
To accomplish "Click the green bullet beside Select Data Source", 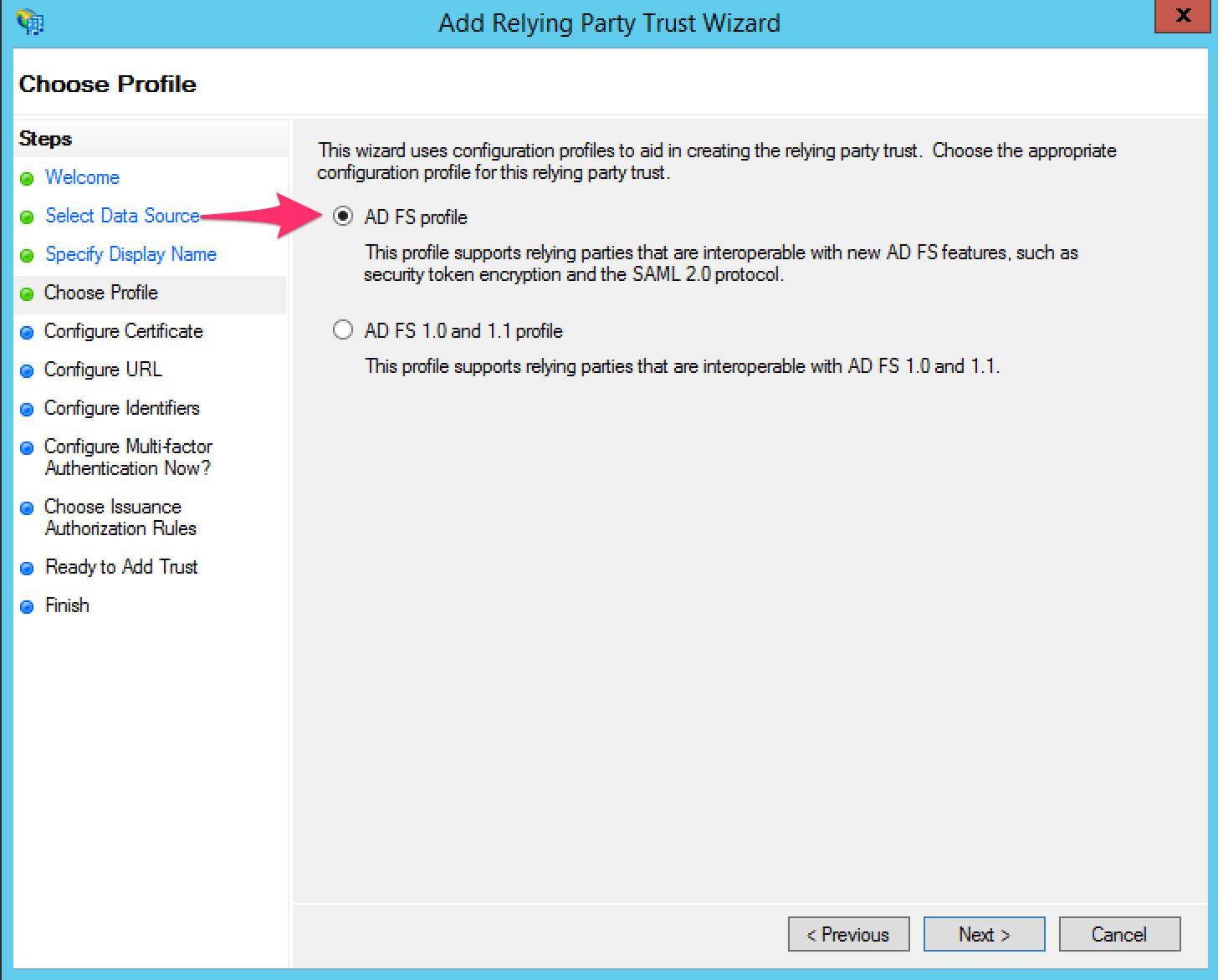I will [x=27, y=217].
